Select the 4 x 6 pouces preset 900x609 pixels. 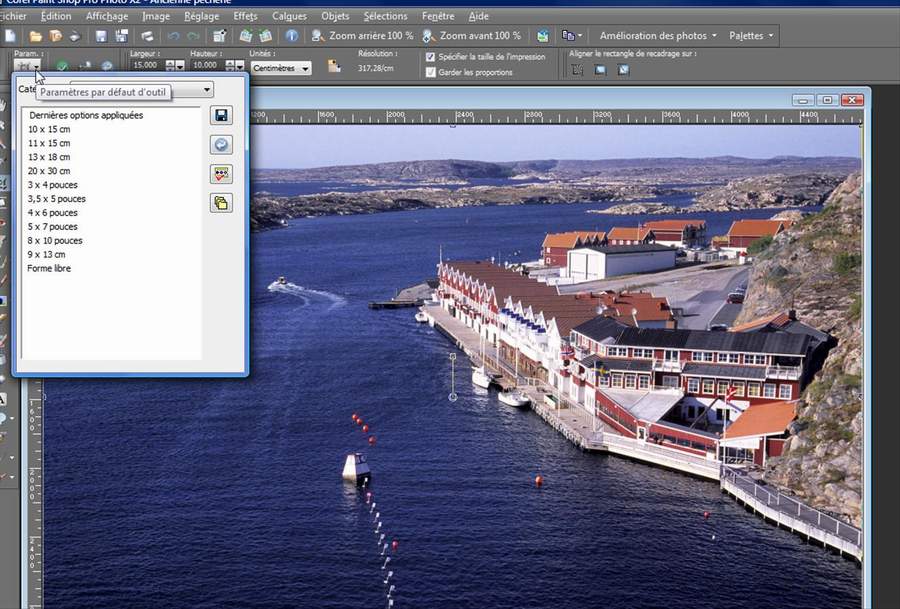tap(53, 212)
